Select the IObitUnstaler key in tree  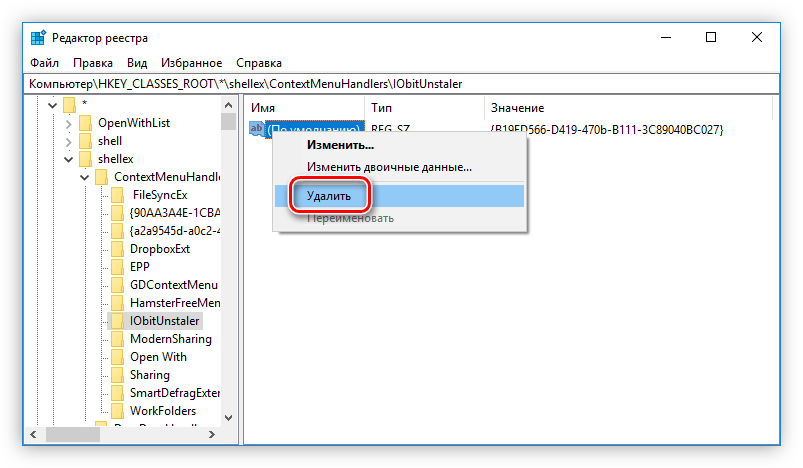[x=165, y=321]
